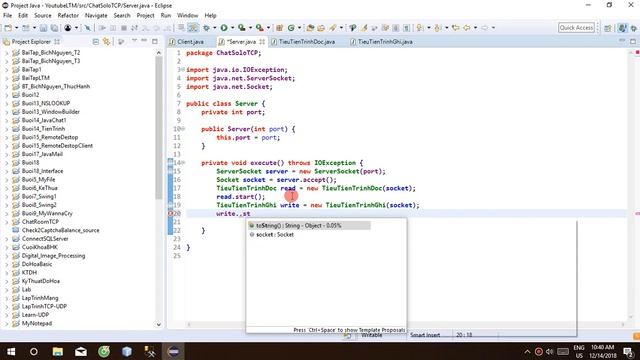Select the KyThuatDoHoa project
The image size is (640, 360).
41,281
